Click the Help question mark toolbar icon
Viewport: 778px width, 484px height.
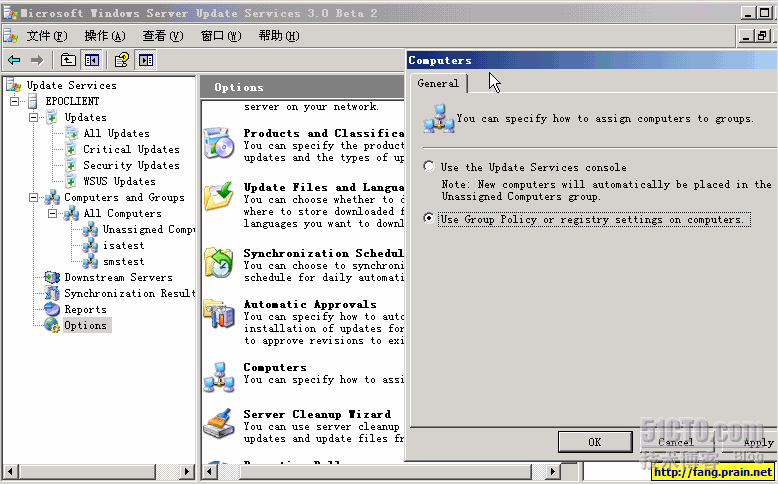pos(122,61)
